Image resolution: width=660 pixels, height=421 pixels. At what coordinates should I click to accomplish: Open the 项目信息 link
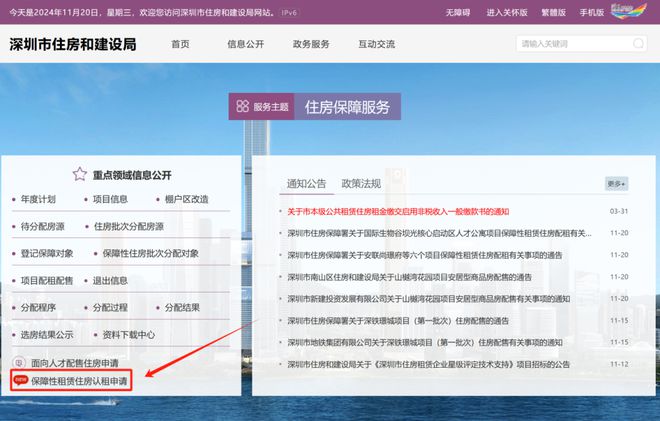[x=110, y=199]
